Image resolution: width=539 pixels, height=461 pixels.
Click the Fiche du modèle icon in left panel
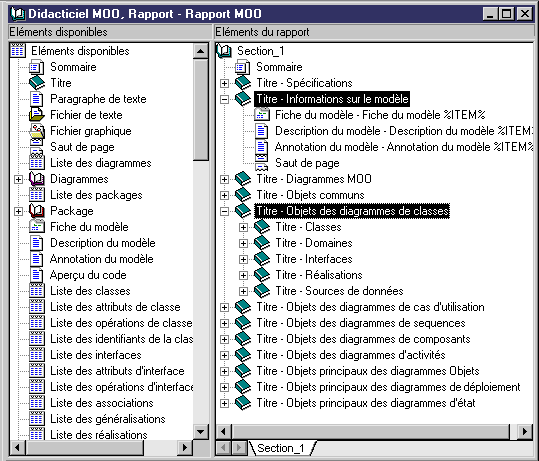tap(37, 227)
